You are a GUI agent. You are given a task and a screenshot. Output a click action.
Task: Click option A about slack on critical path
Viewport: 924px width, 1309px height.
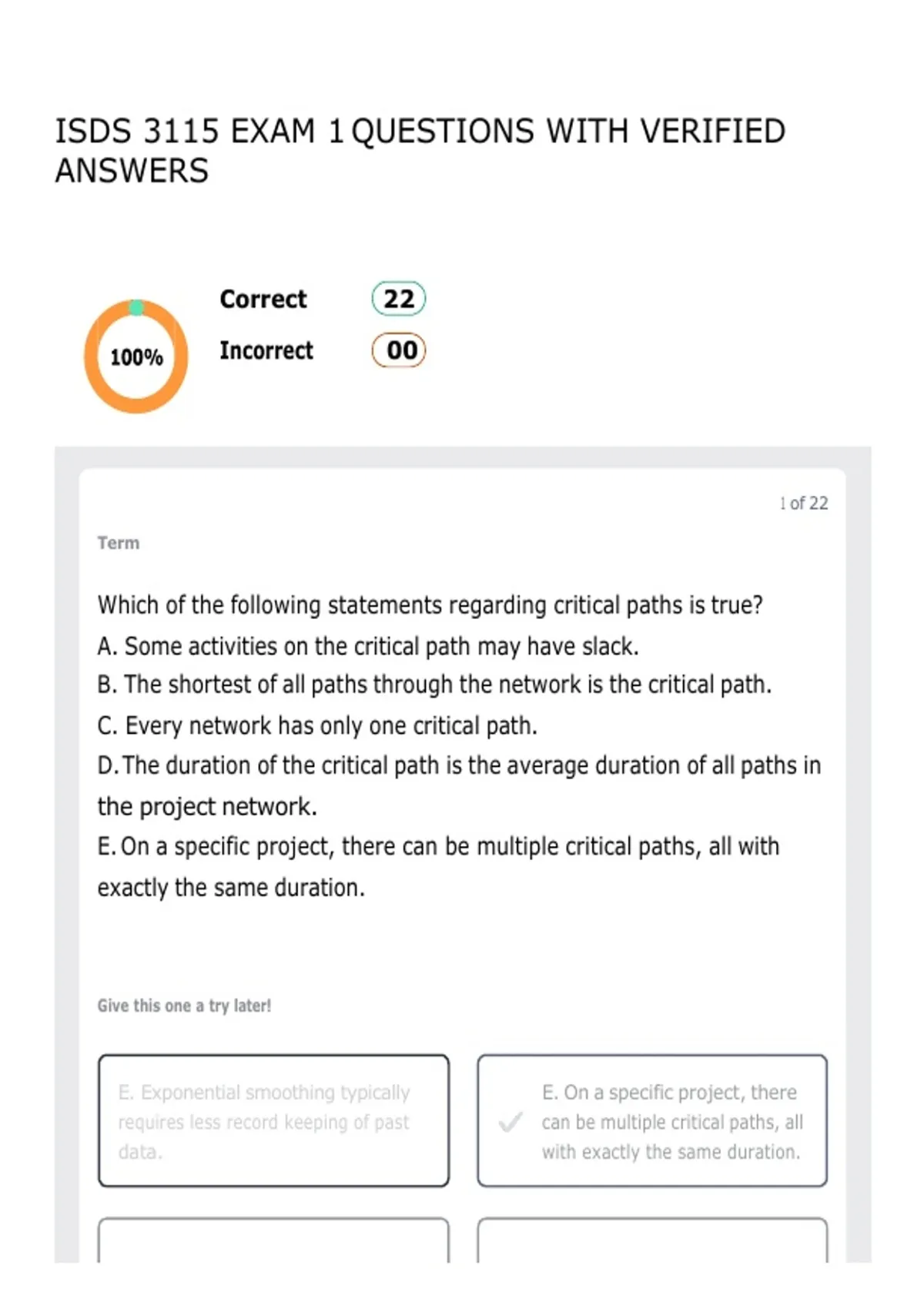point(368,646)
